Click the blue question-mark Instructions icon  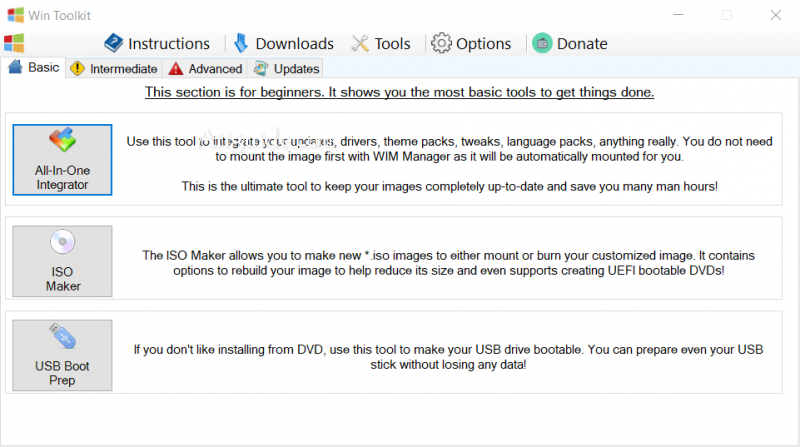tap(113, 43)
